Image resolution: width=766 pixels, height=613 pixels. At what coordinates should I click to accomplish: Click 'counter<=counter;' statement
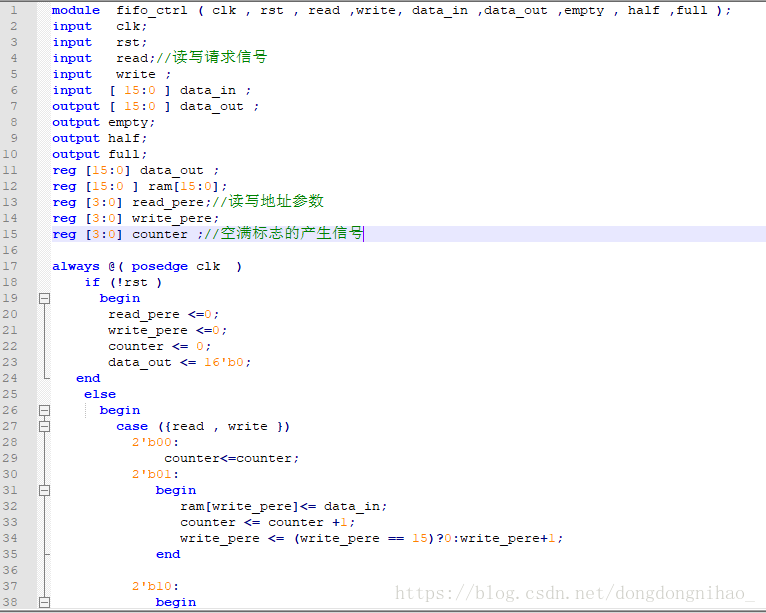[x=232, y=459]
